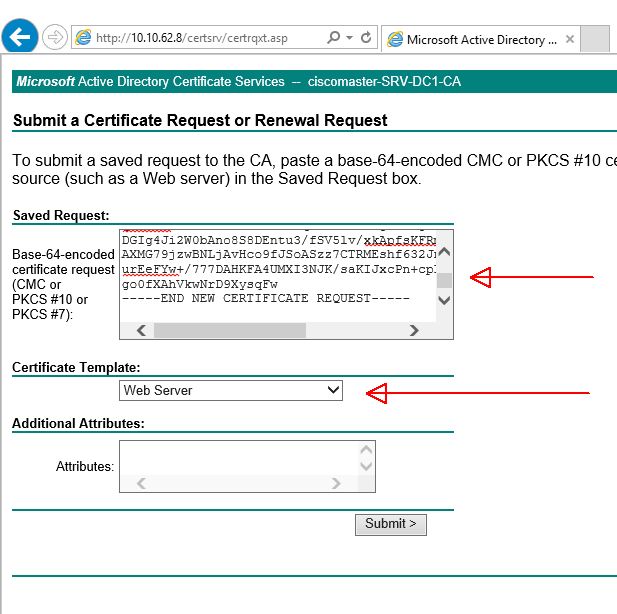Open the address bar autocomplete dropdown arrow
This screenshot has width=617, height=614.
349,37
